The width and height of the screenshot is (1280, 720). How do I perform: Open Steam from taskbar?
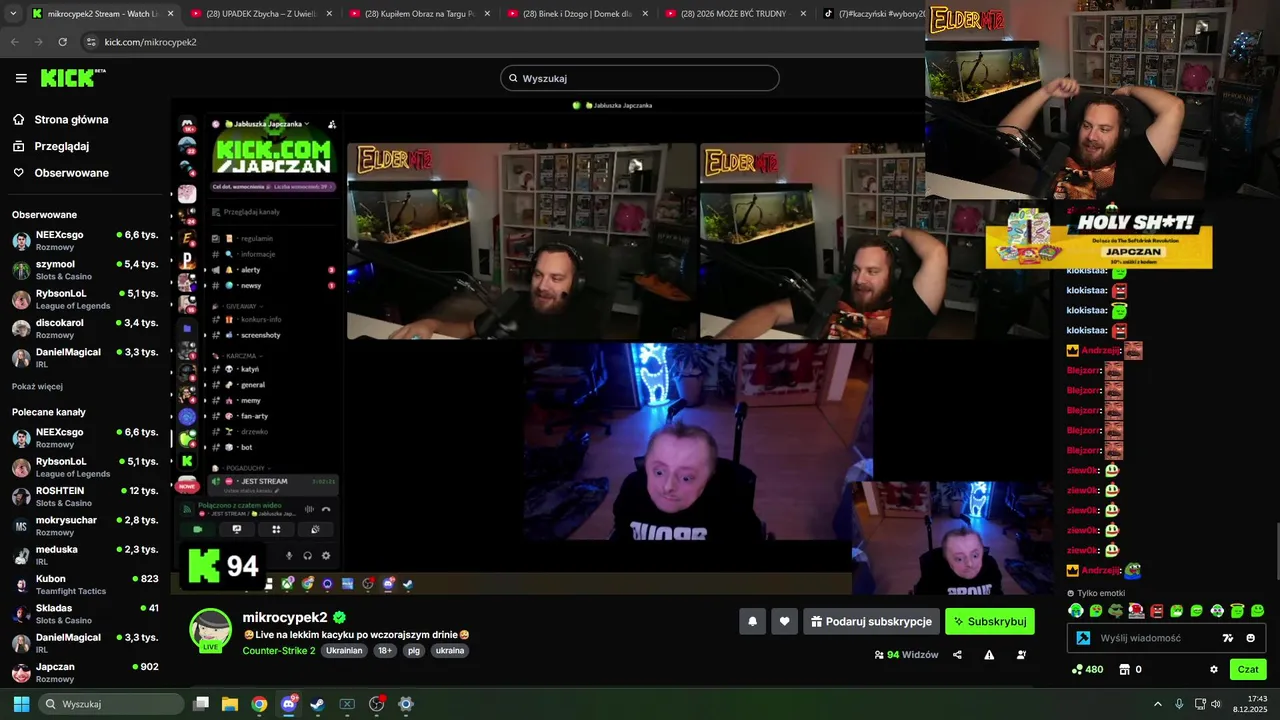318,704
